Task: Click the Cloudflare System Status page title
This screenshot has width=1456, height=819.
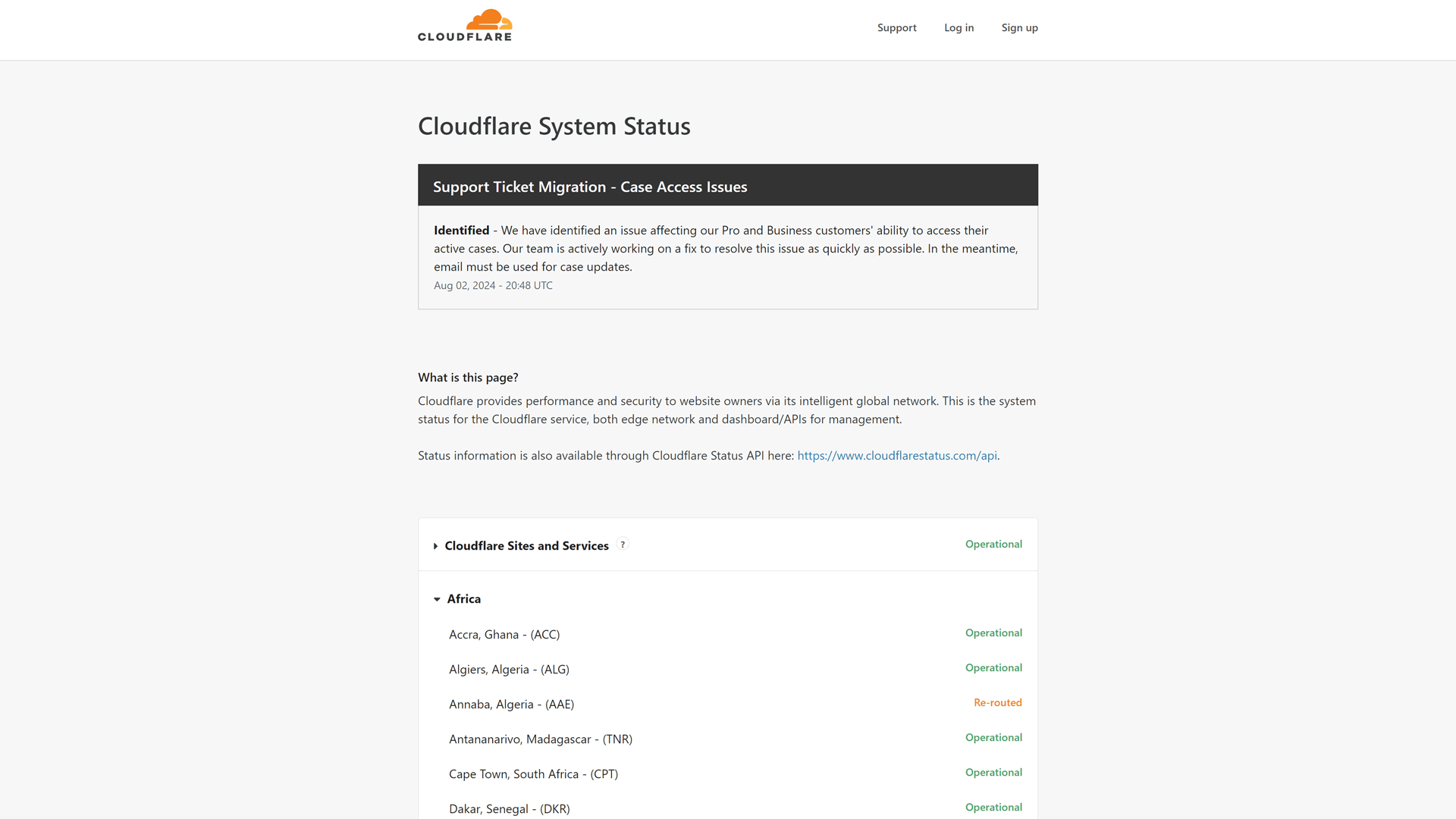Action: [x=554, y=126]
